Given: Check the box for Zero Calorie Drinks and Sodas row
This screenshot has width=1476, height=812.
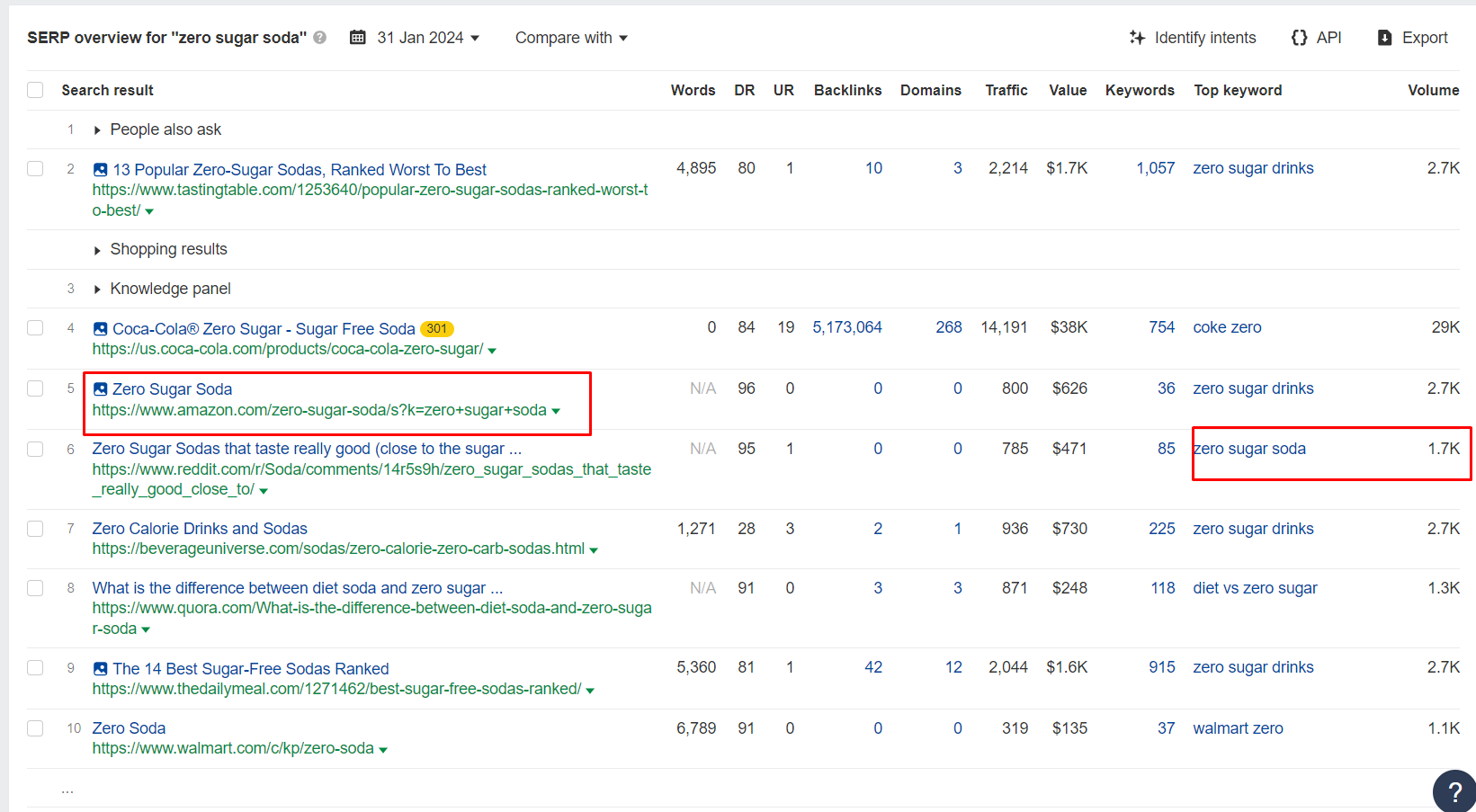Looking at the screenshot, I should [35, 529].
